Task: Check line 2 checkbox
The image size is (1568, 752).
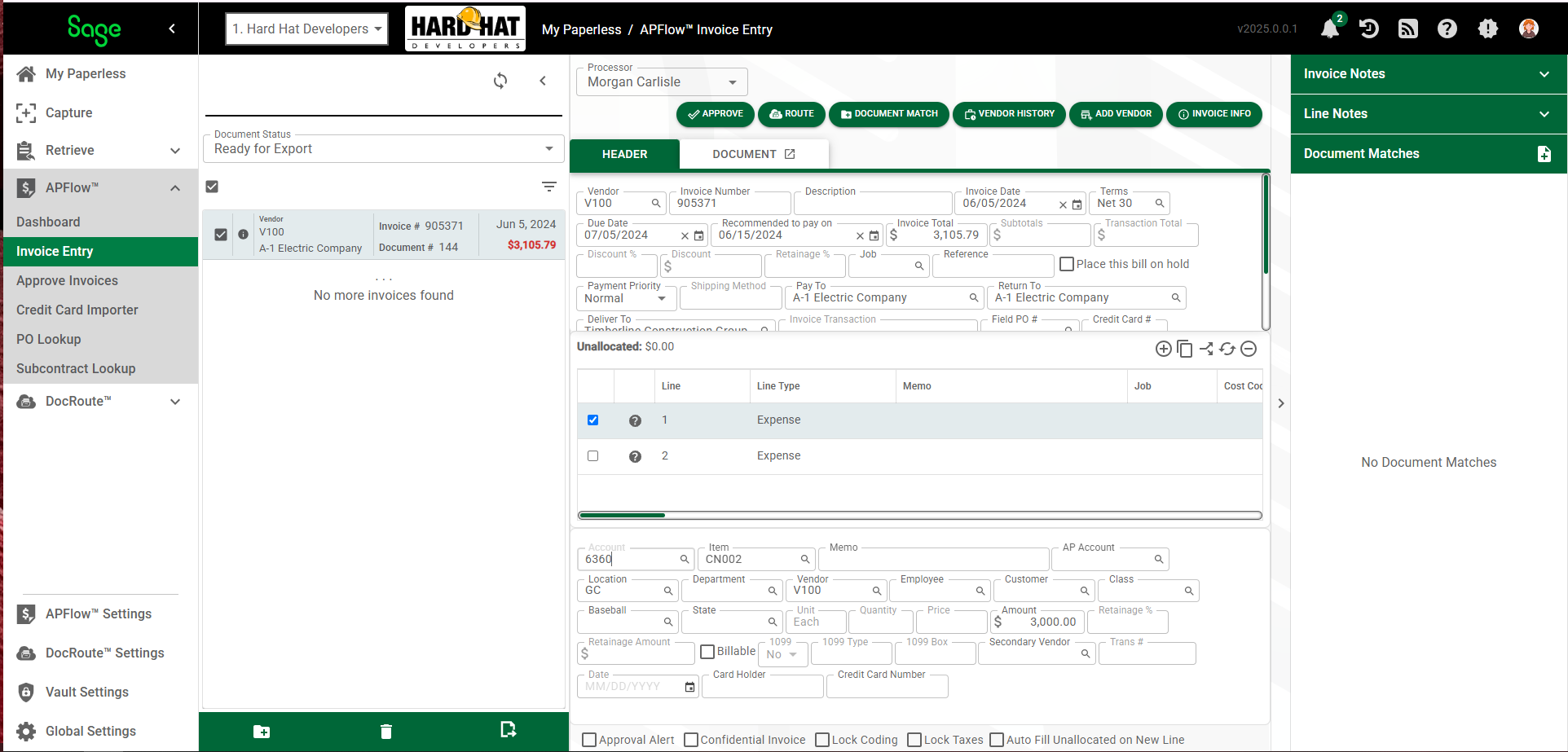Action: (x=592, y=456)
